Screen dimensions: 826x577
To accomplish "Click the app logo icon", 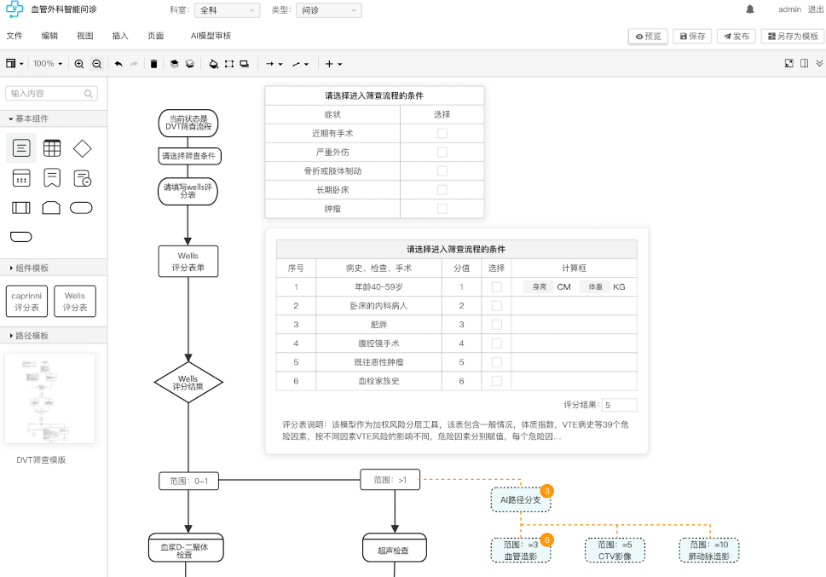I will pos(14,9).
